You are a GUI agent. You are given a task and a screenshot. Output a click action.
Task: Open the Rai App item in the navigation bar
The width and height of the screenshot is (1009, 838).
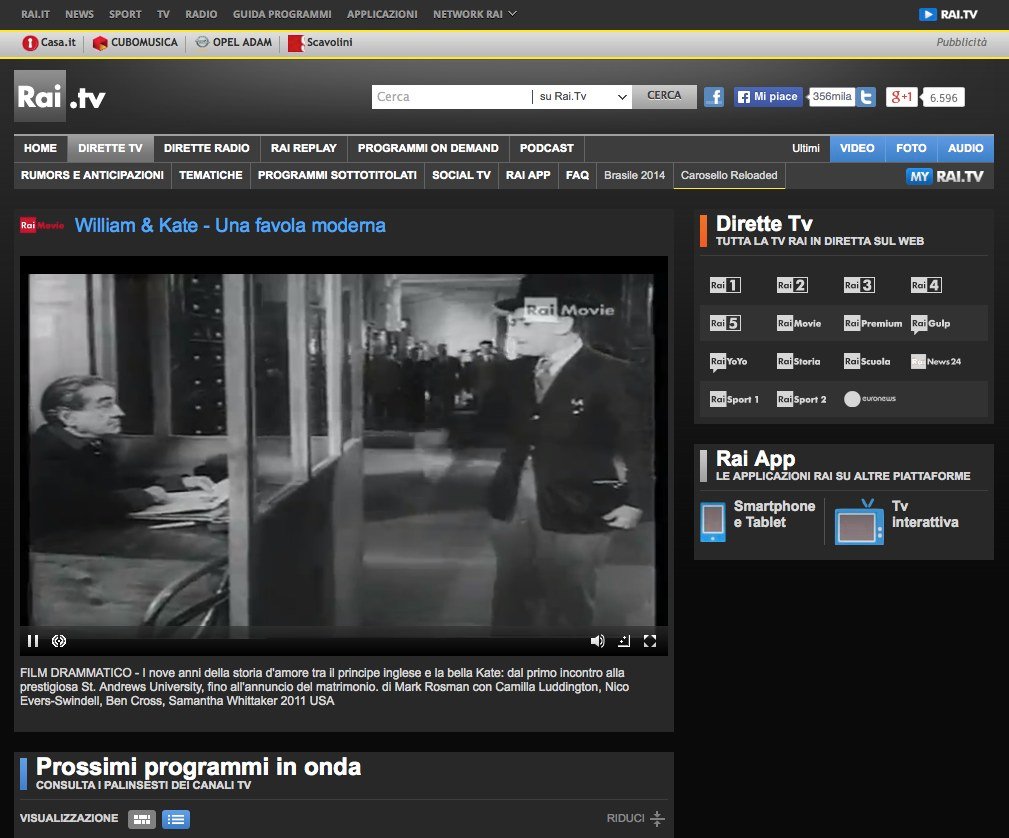pos(528,176)
